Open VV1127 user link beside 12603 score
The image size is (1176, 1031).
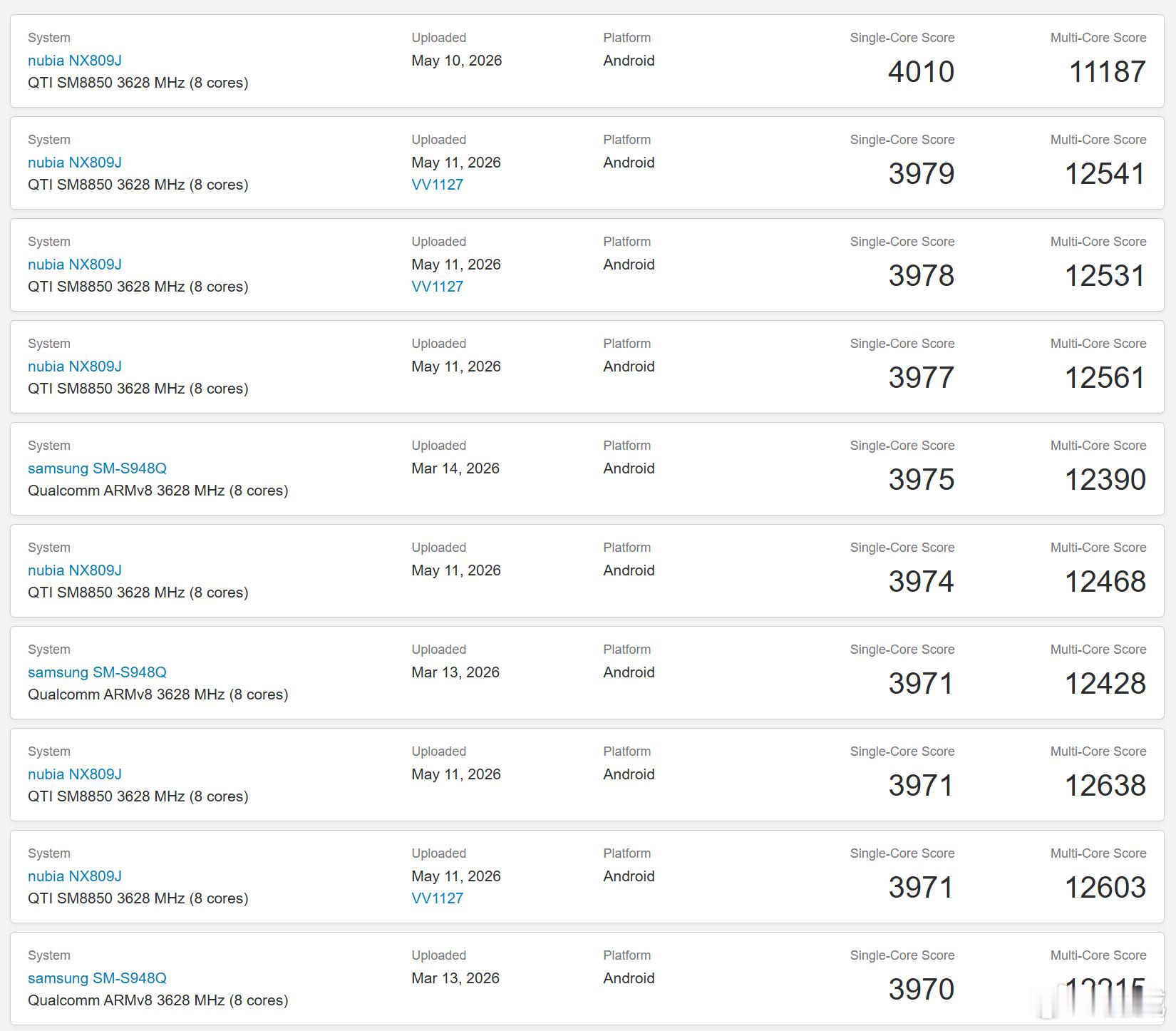point(438,898)
